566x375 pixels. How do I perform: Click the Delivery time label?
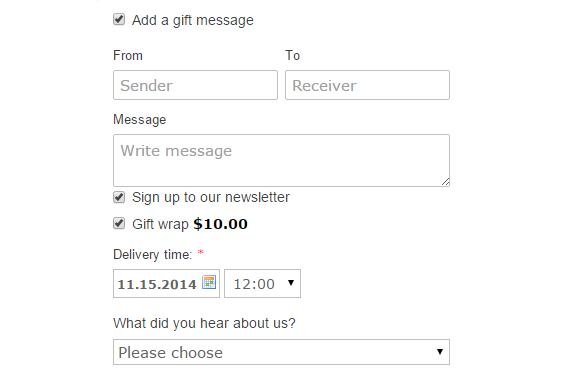click(153, 254)
